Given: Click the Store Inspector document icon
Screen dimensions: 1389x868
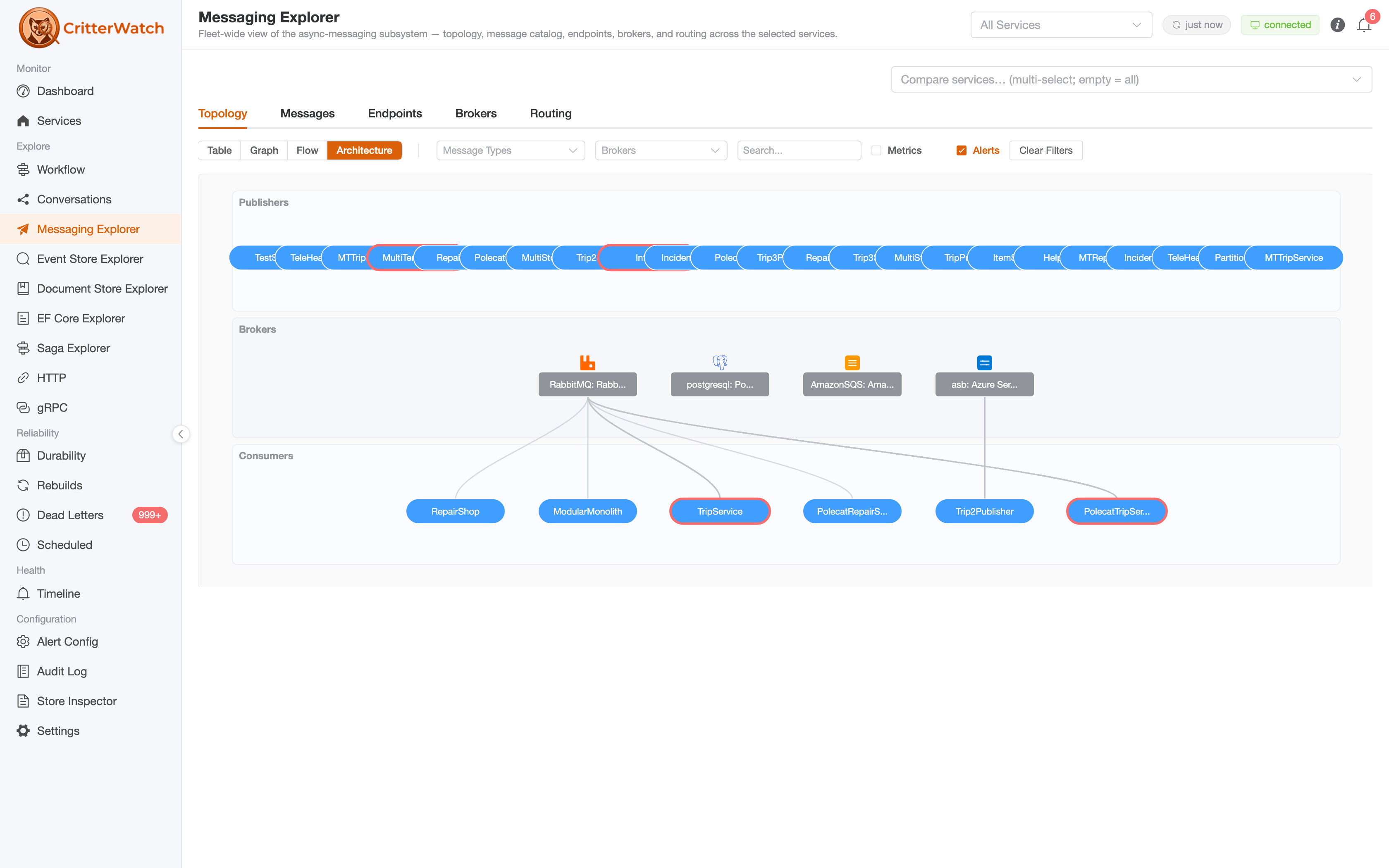Looking at the screenshot, I should click(x=23, y=701).
